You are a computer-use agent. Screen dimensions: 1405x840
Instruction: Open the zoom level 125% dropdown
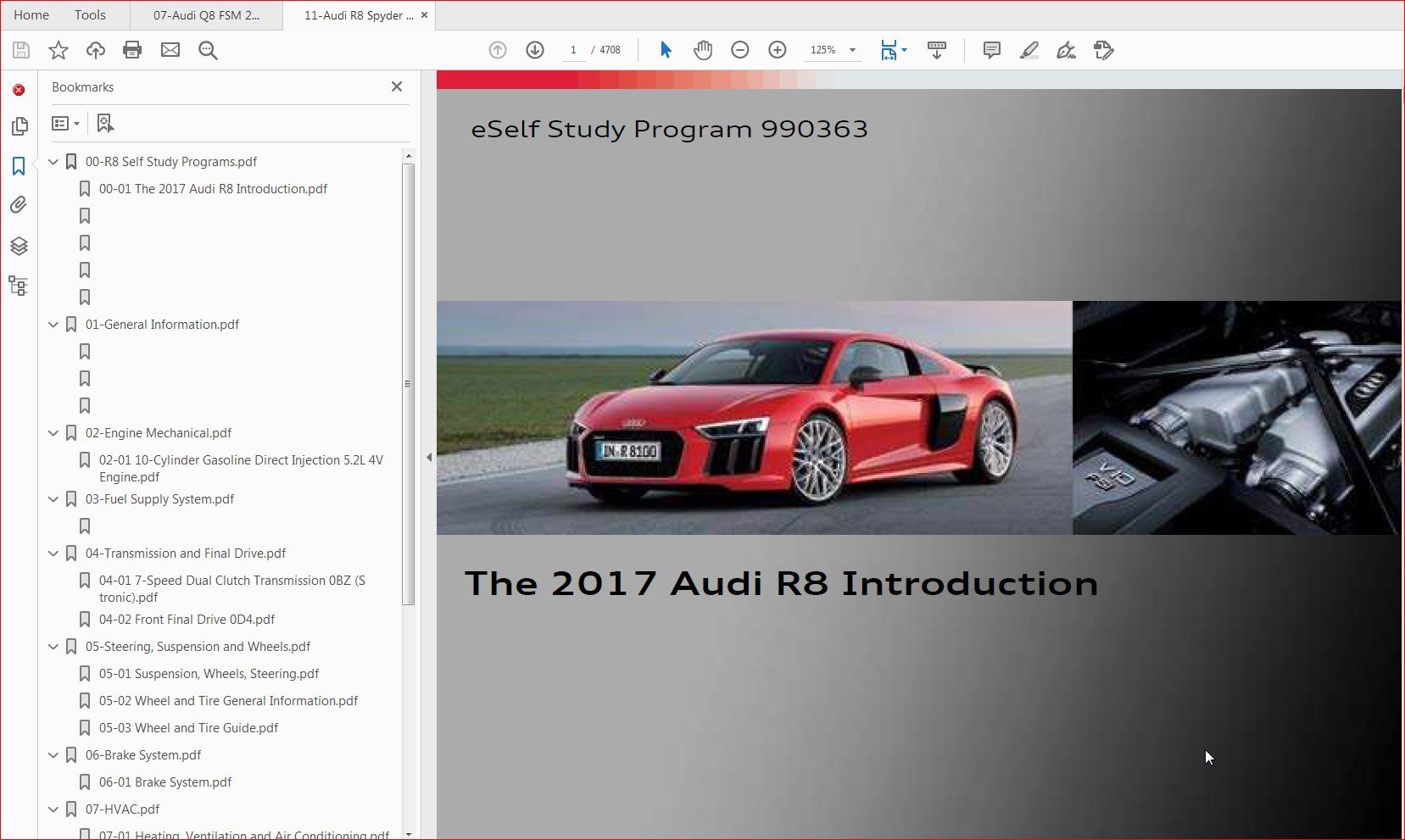(x=853, y=50)
